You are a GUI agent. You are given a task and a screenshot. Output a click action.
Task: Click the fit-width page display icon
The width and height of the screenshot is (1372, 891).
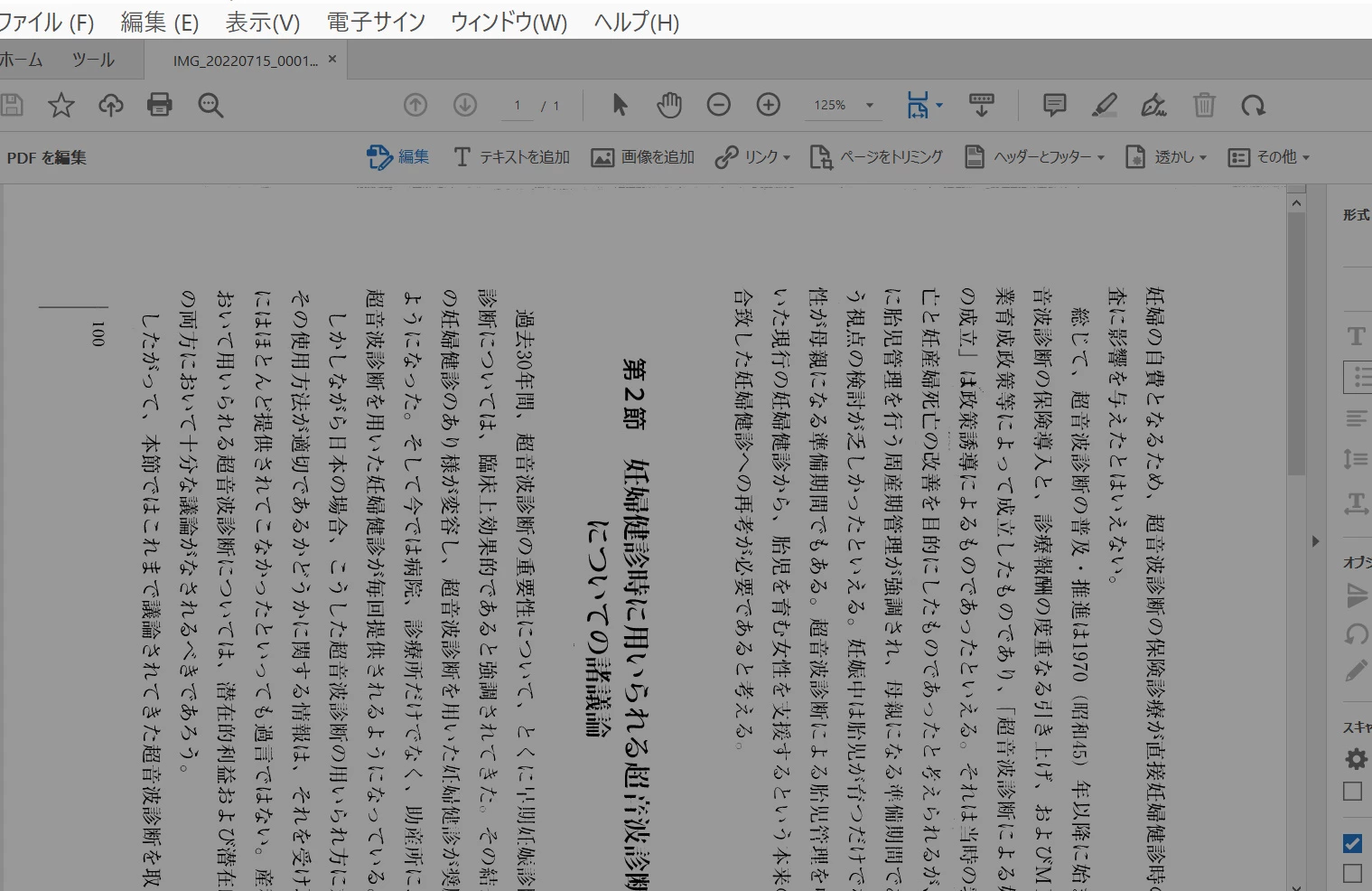(x=918, y=105)
